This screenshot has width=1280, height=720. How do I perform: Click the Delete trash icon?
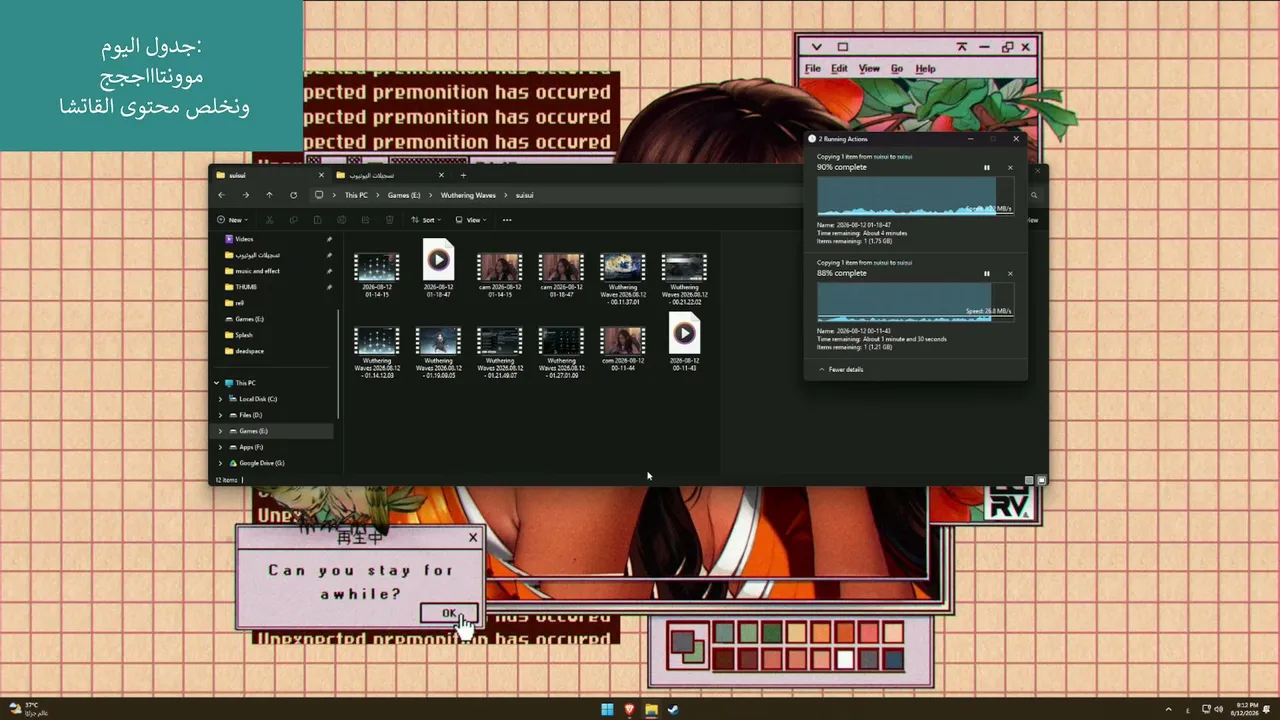(390, 220)
